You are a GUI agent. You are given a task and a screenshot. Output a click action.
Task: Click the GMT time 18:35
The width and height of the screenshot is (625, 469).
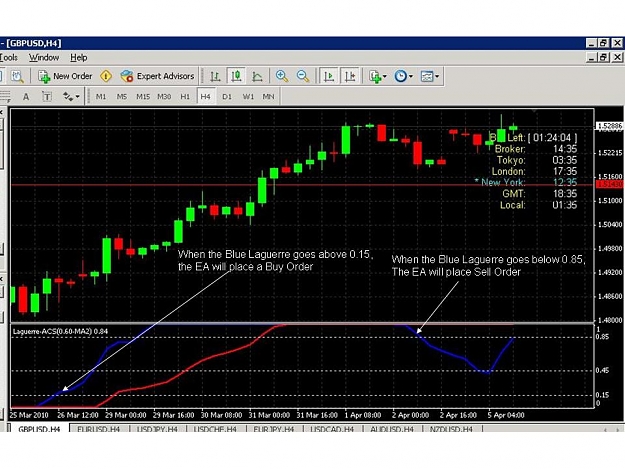pos(565,194)
